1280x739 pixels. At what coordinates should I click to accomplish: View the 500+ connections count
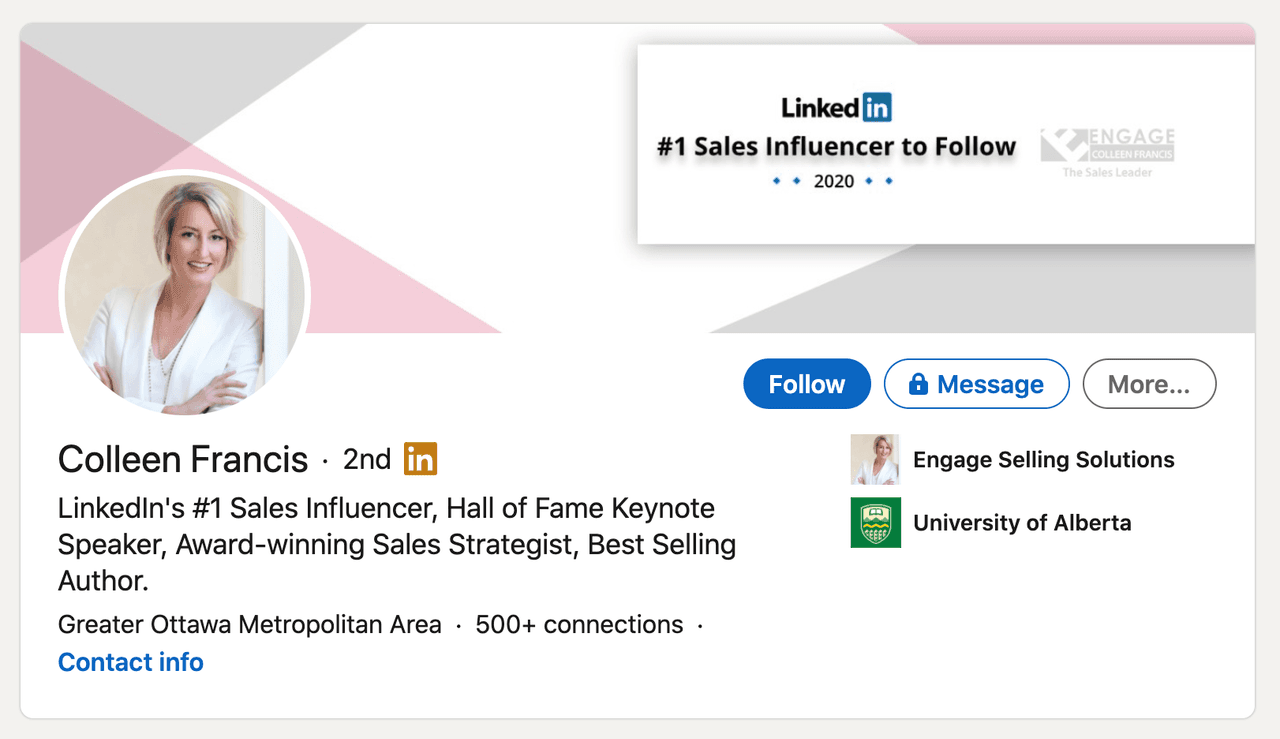579,625
